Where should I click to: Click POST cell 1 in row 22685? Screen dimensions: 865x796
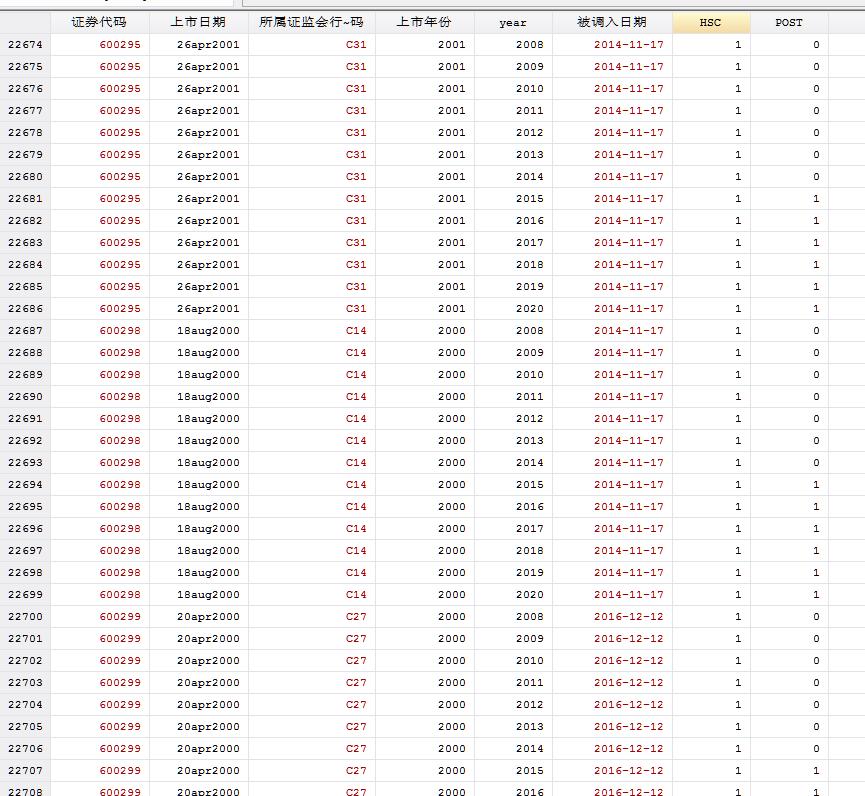tap(789, 287)
